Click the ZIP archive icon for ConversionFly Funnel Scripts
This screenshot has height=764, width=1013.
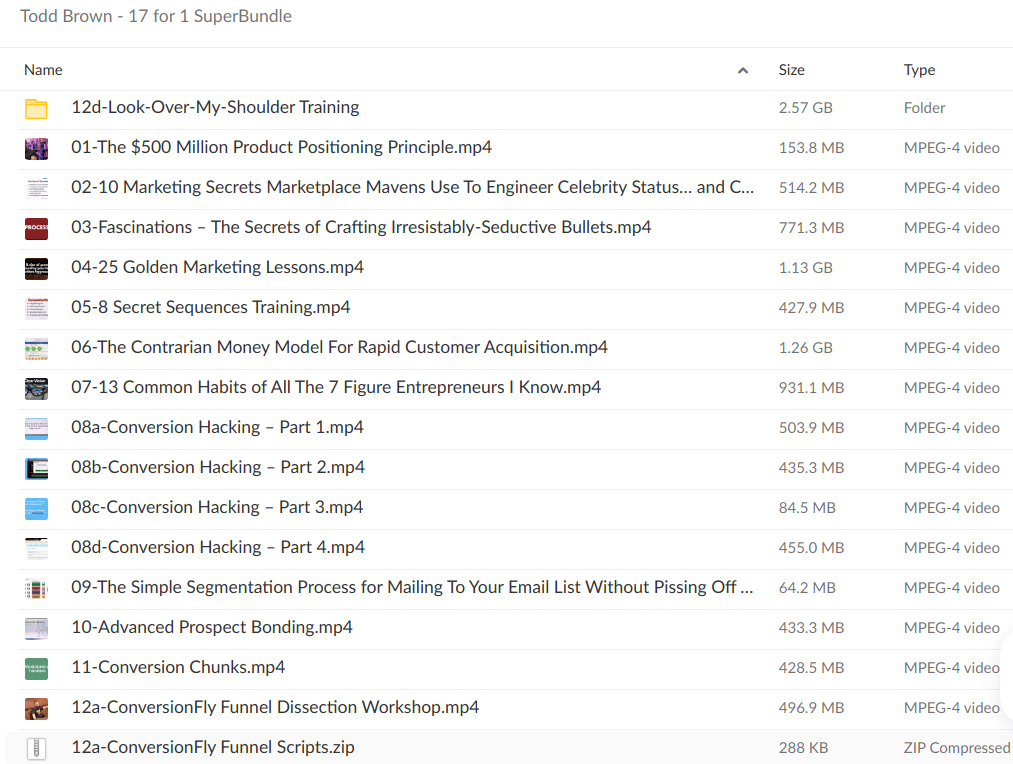36,748
